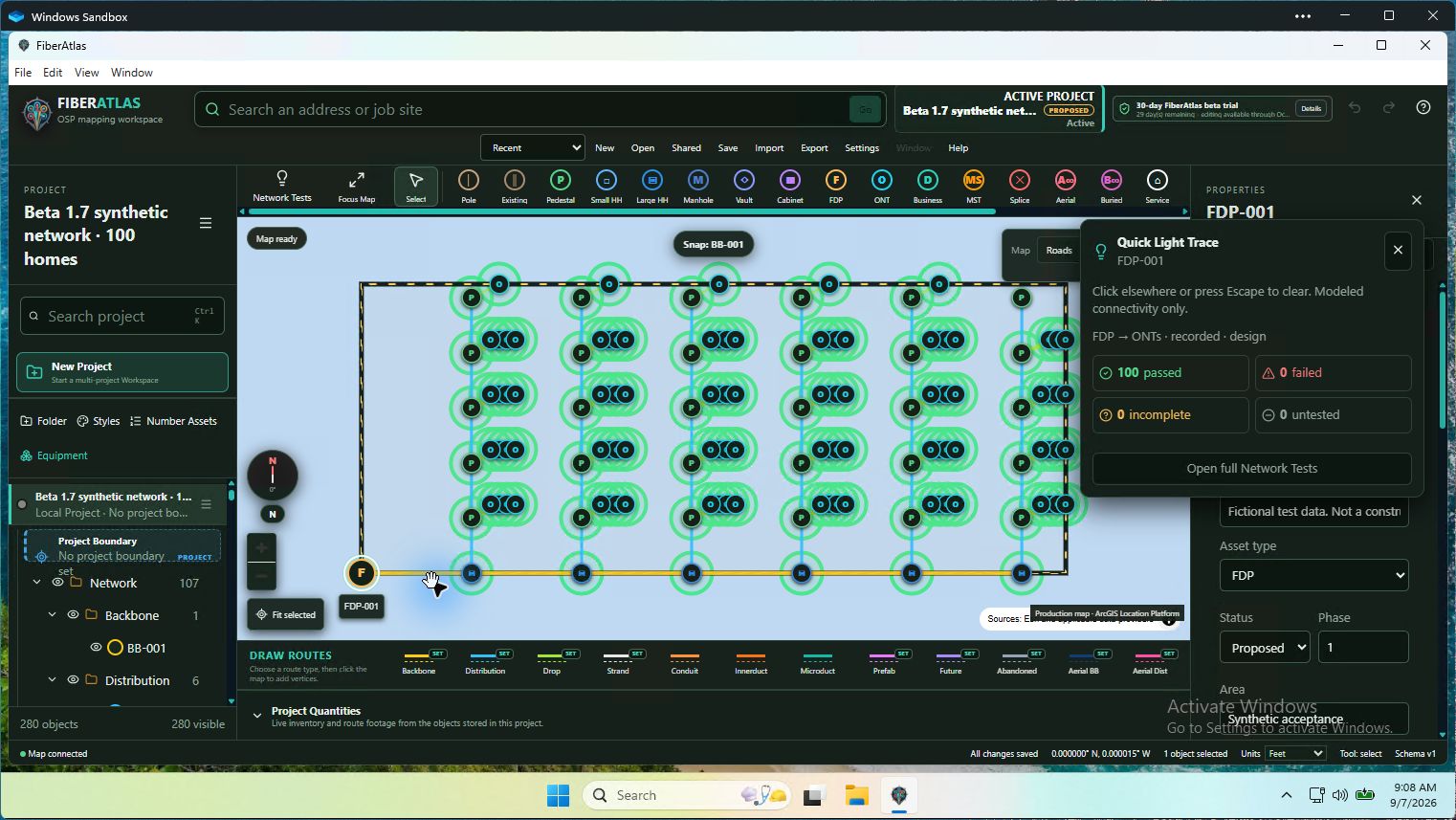This screenshot has height=820, width=1456.
Task: Select the Microduct draw route
Action: [817, 662]
